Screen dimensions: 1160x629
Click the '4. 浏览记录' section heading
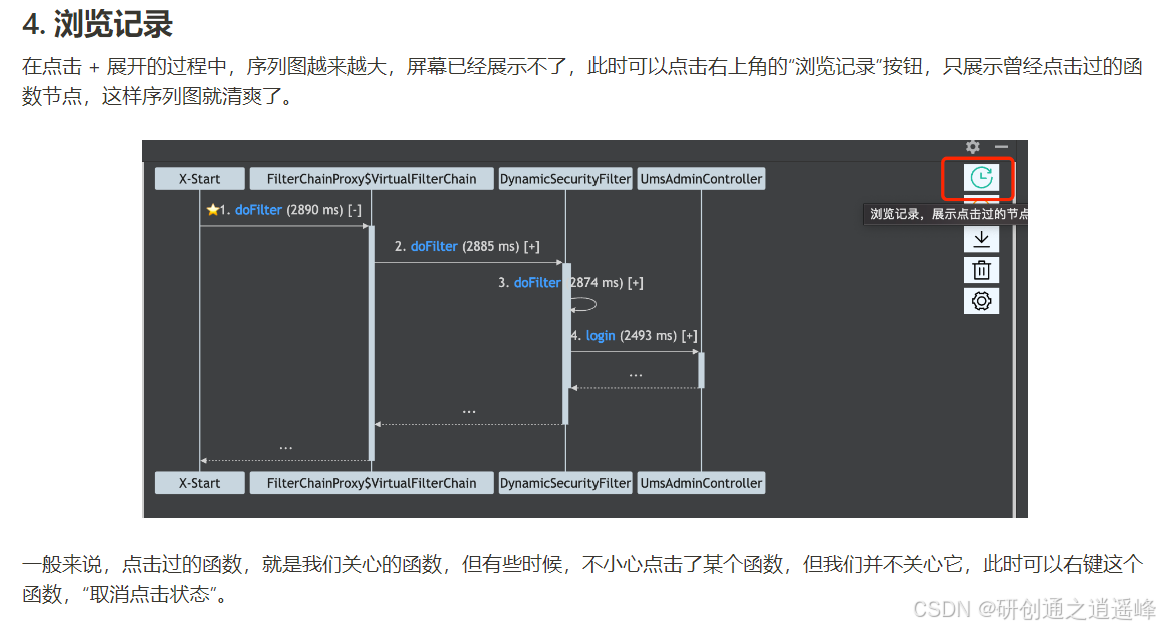tap(97, 24)
